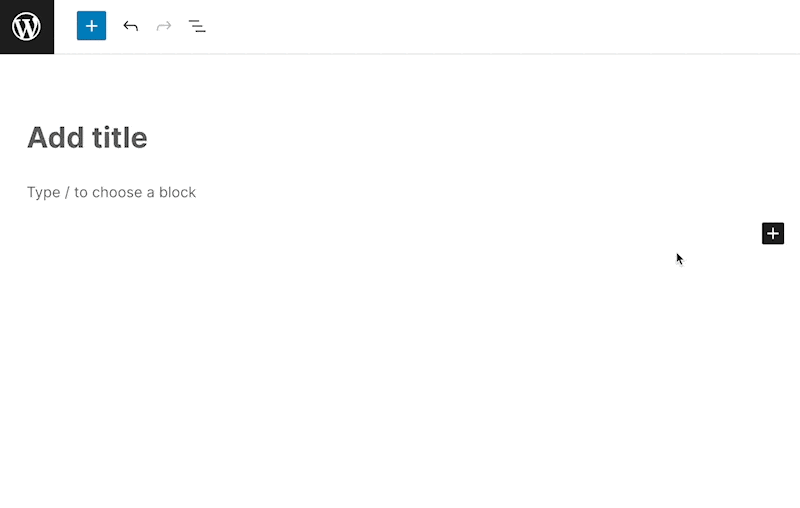
Task: Click the Redo arrow icon
Action: pyautogui.click(x=164, y=26)
